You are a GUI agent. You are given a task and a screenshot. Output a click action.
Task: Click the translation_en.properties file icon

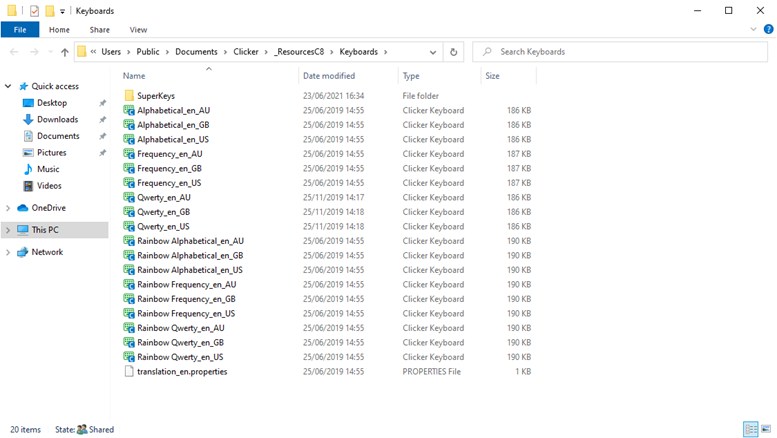129,372
